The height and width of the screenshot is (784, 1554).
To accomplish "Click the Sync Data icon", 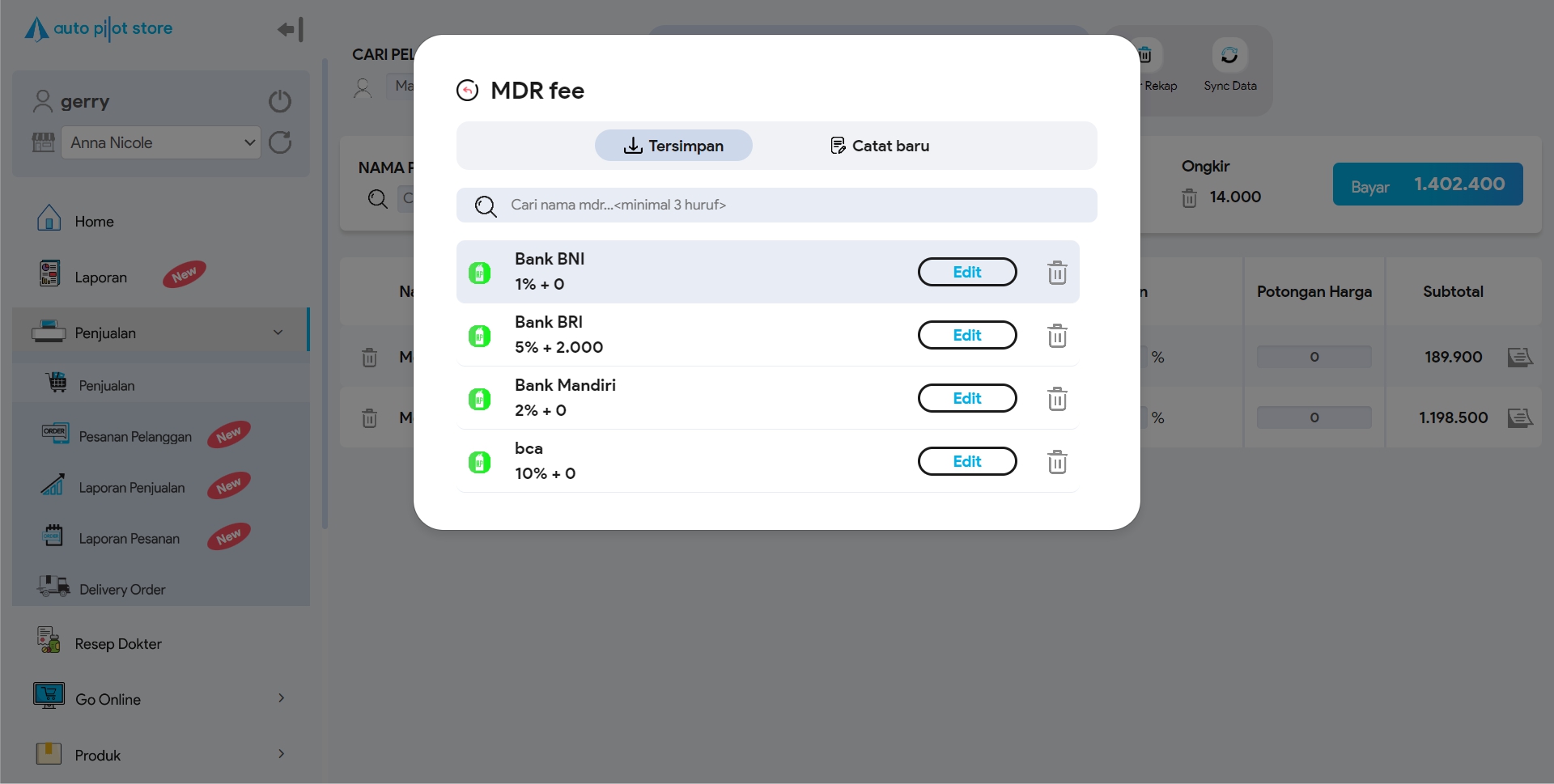I will tap(1229, 56).
